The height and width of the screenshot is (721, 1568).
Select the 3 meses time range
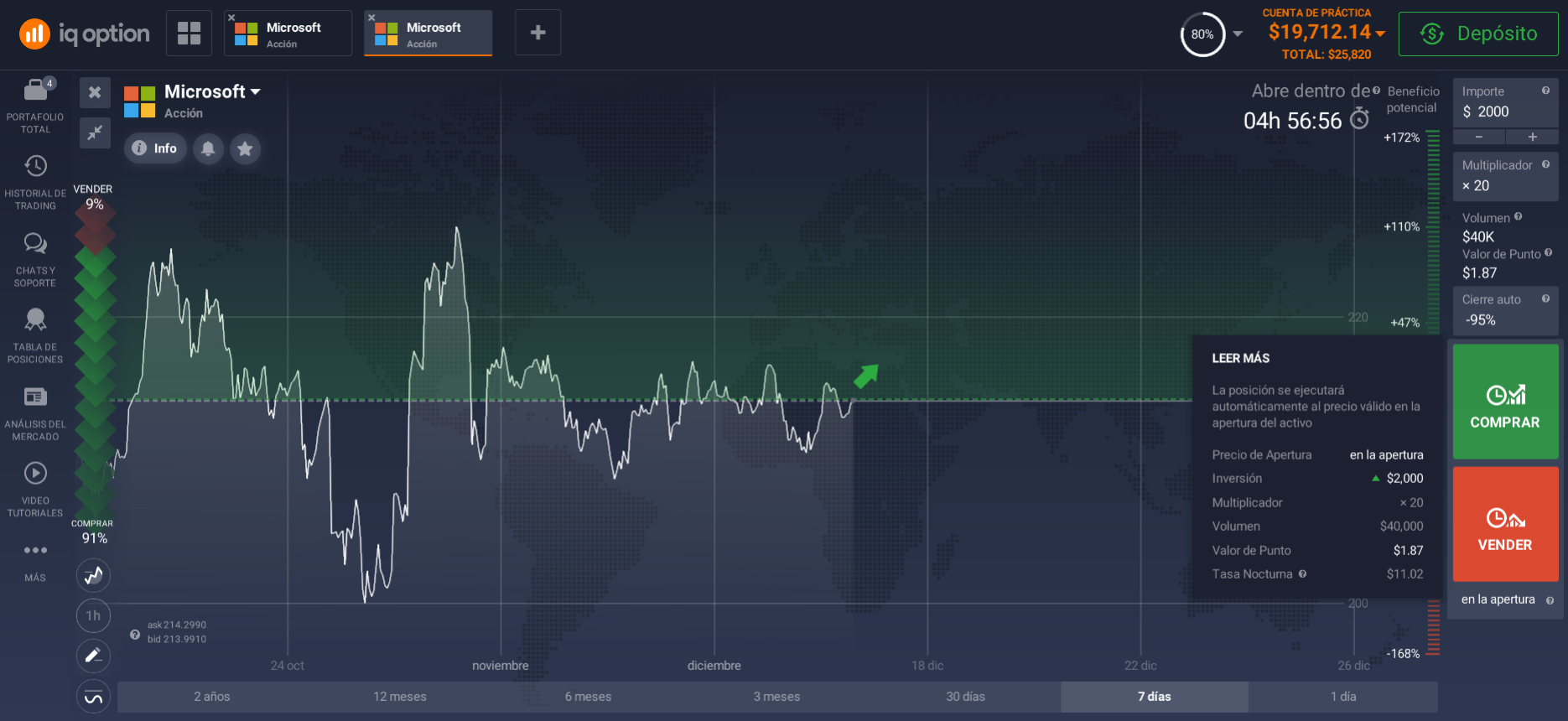[x=777, y=697]
